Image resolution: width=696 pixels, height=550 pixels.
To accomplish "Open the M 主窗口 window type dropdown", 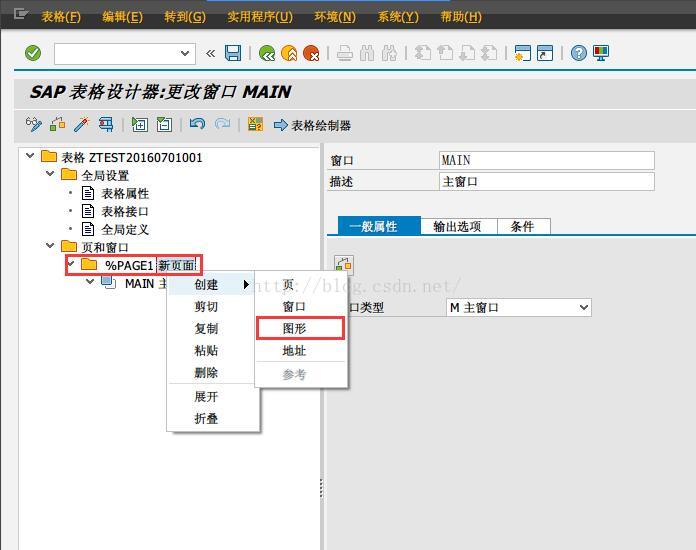I will pos(584,307).
